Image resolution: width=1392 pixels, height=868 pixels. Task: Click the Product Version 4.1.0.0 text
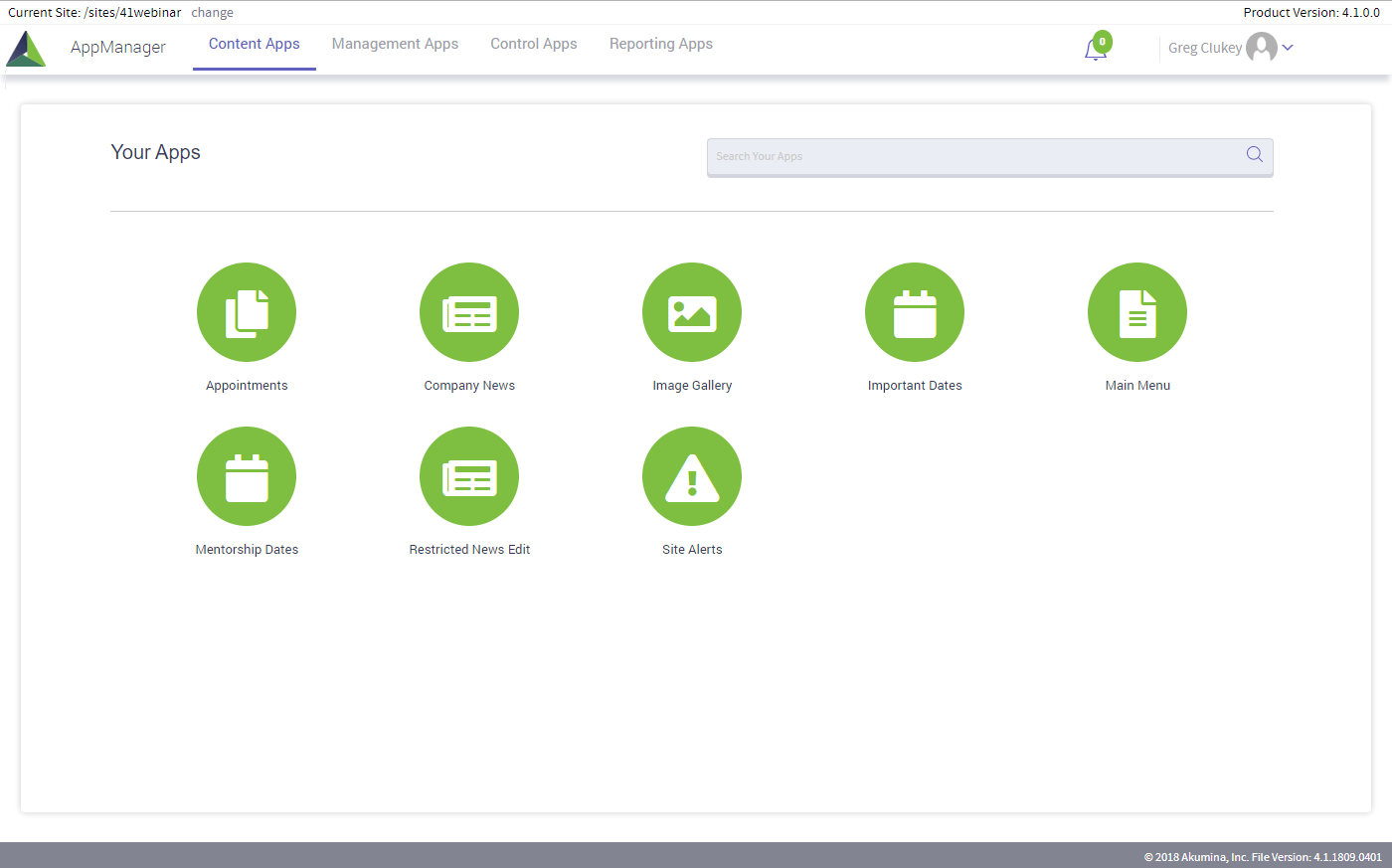(1311, 13)
